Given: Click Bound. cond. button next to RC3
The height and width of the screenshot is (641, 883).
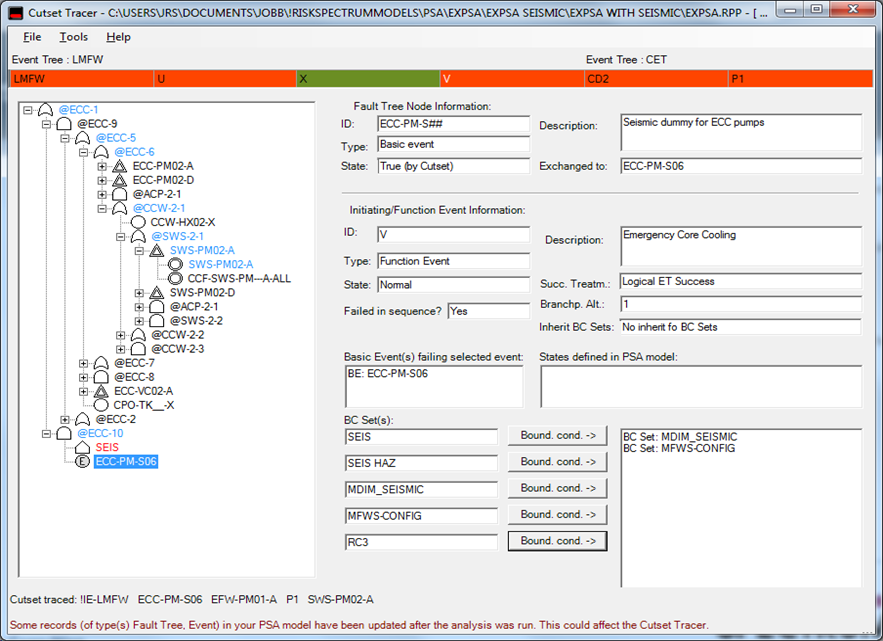Looking at the screenshot, I should click(x=557, y=541).
